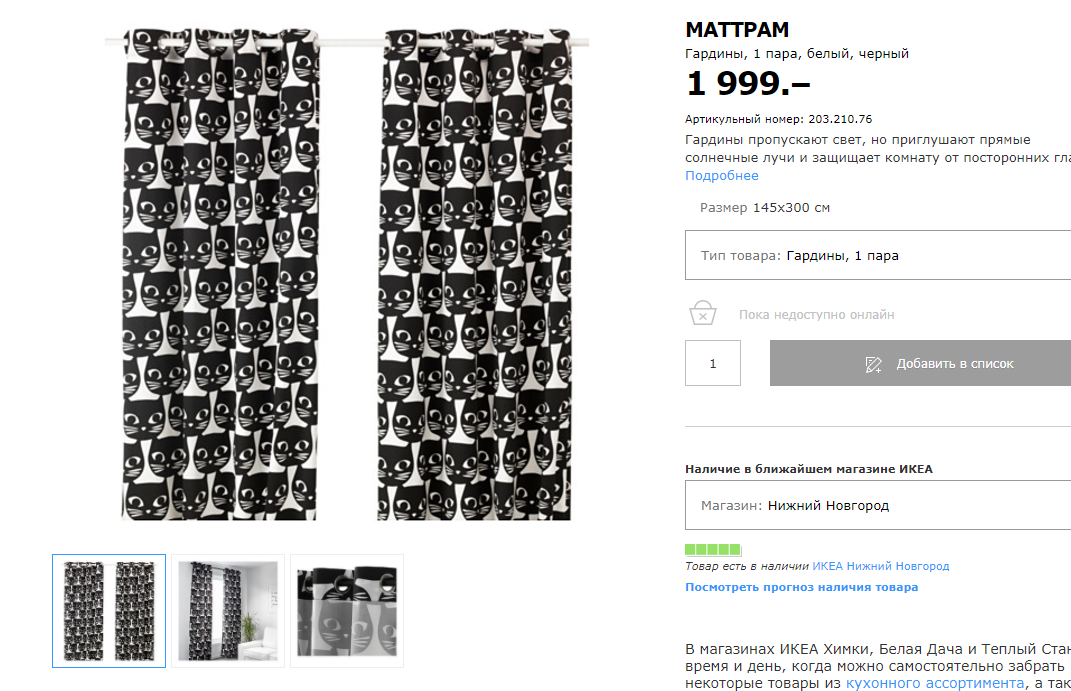Click the pencil list icon on the gray button
Viewport: 1071px width, 691px height.
[x=873, y=364]
